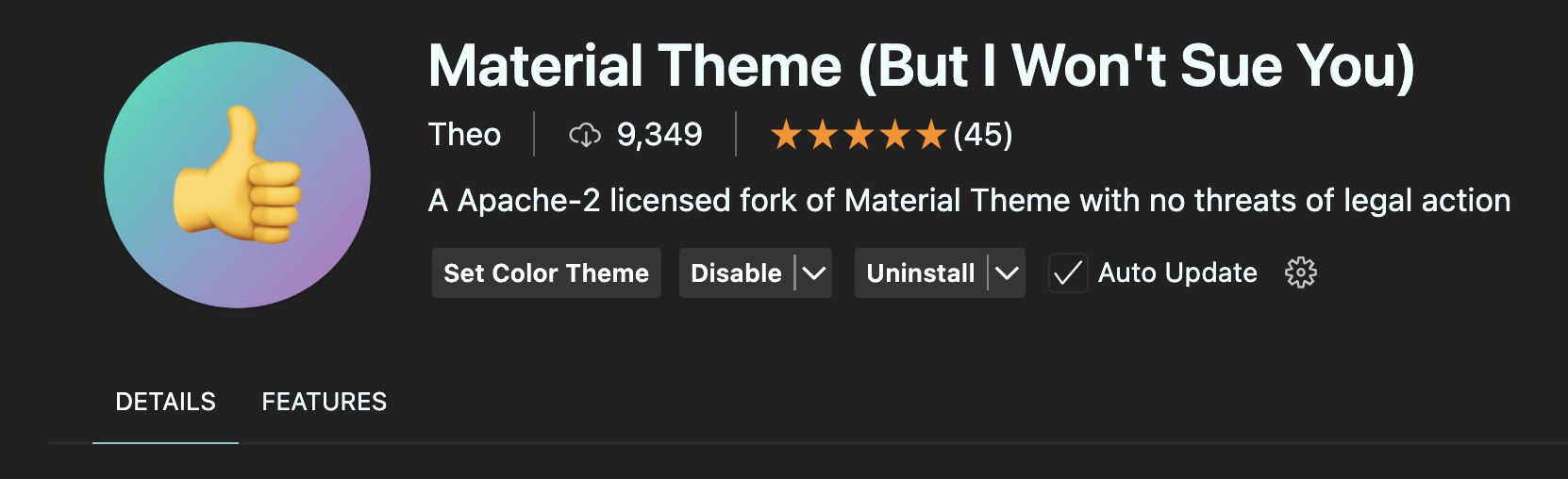1568x479 pixels.
Task: Click the cloud download install icon
Action: click(585, 136)
